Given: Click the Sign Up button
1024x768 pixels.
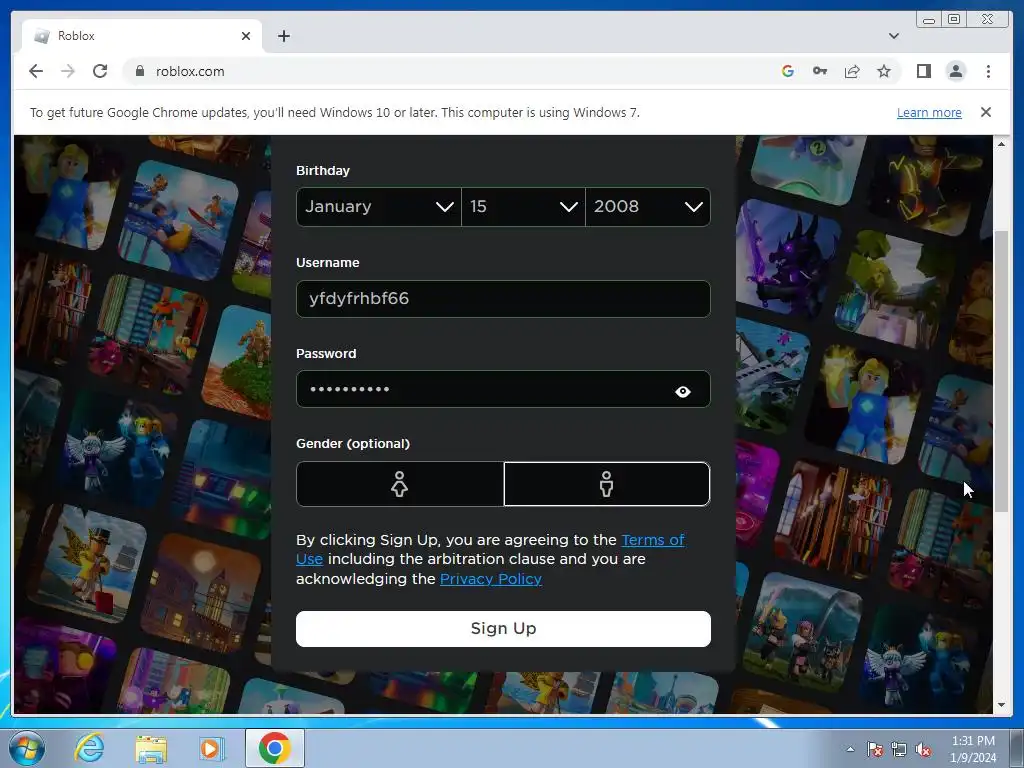Looking at the screenshot, I should tap(503, 629).
